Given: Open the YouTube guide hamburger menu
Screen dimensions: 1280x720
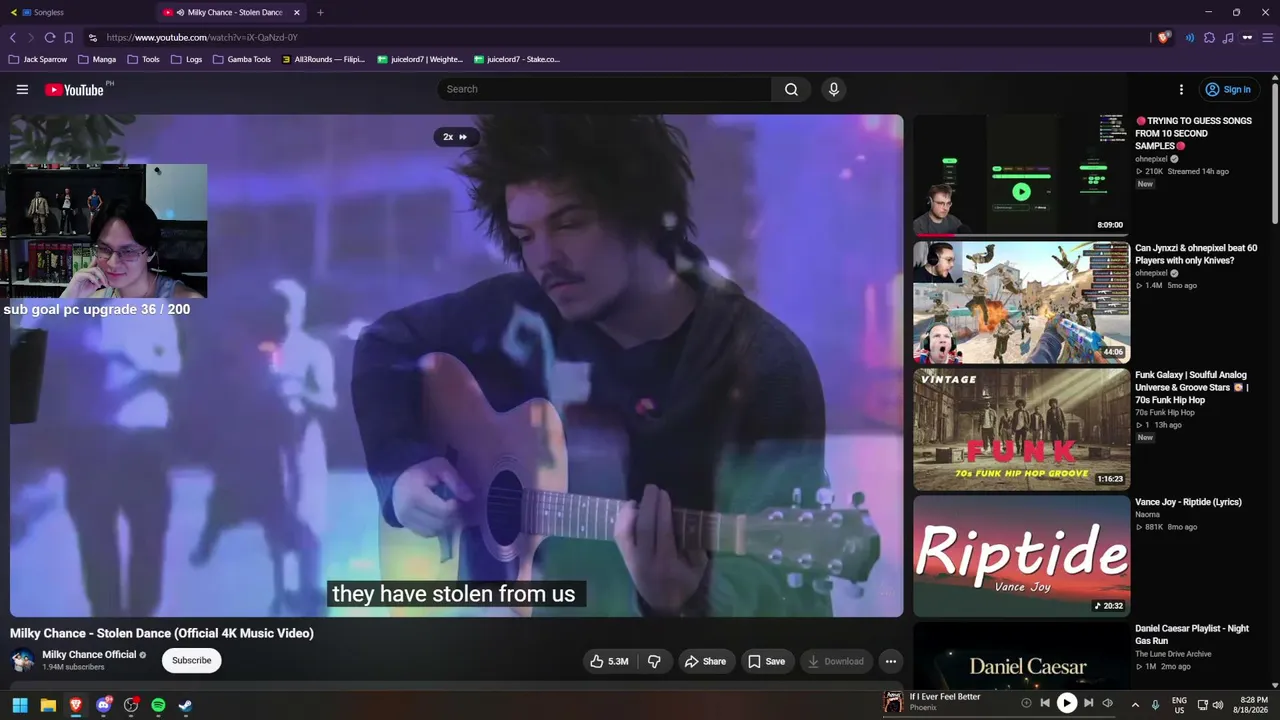Looking at the screenshot, I should (x=22, y=89).
